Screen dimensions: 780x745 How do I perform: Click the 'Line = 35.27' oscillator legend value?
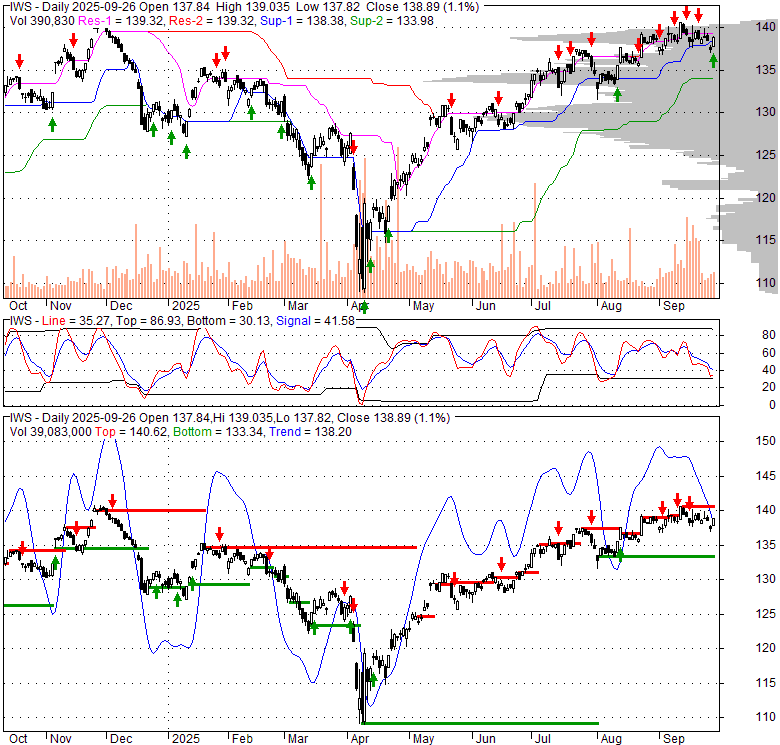click(x=76, y=321)
